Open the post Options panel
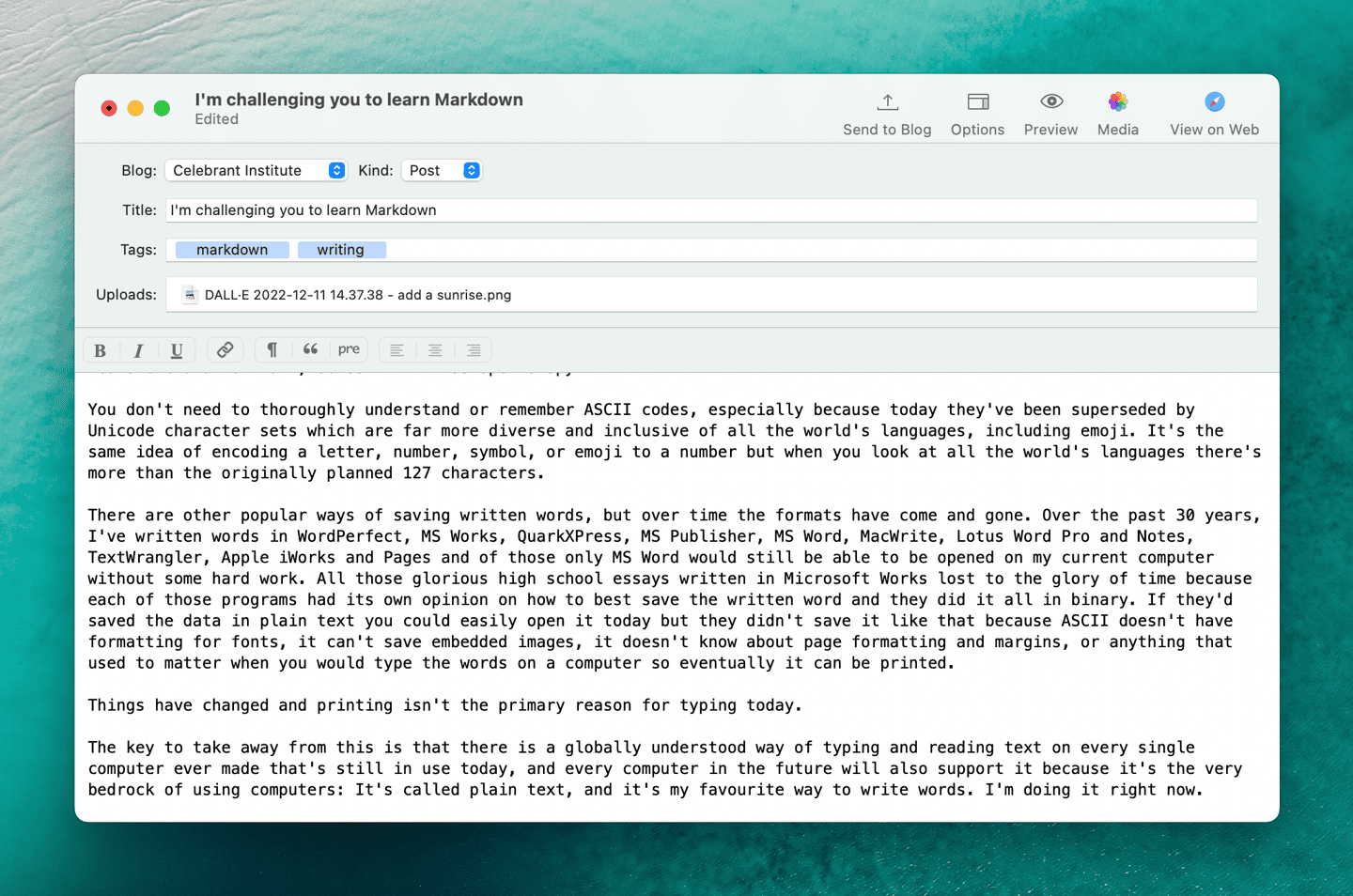 tap(977, 111)
